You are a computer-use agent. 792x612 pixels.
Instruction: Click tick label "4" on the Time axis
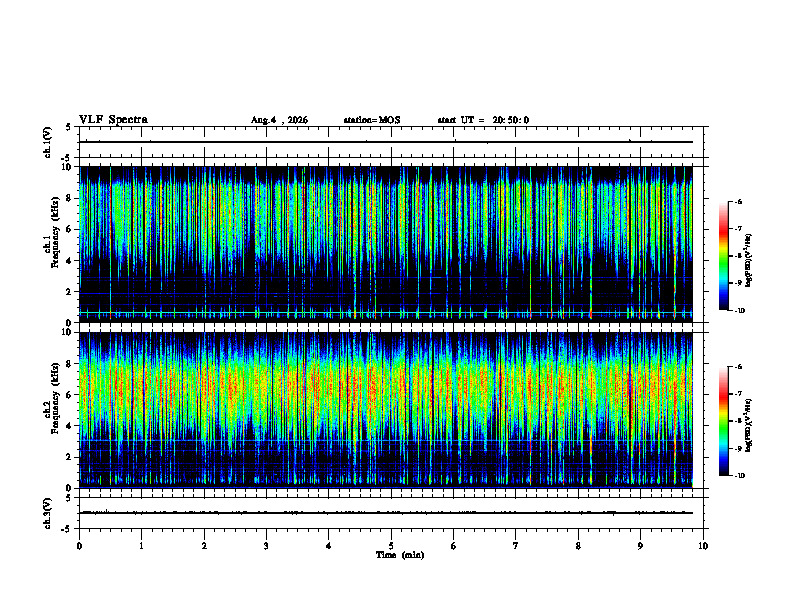tap(329, 546)
